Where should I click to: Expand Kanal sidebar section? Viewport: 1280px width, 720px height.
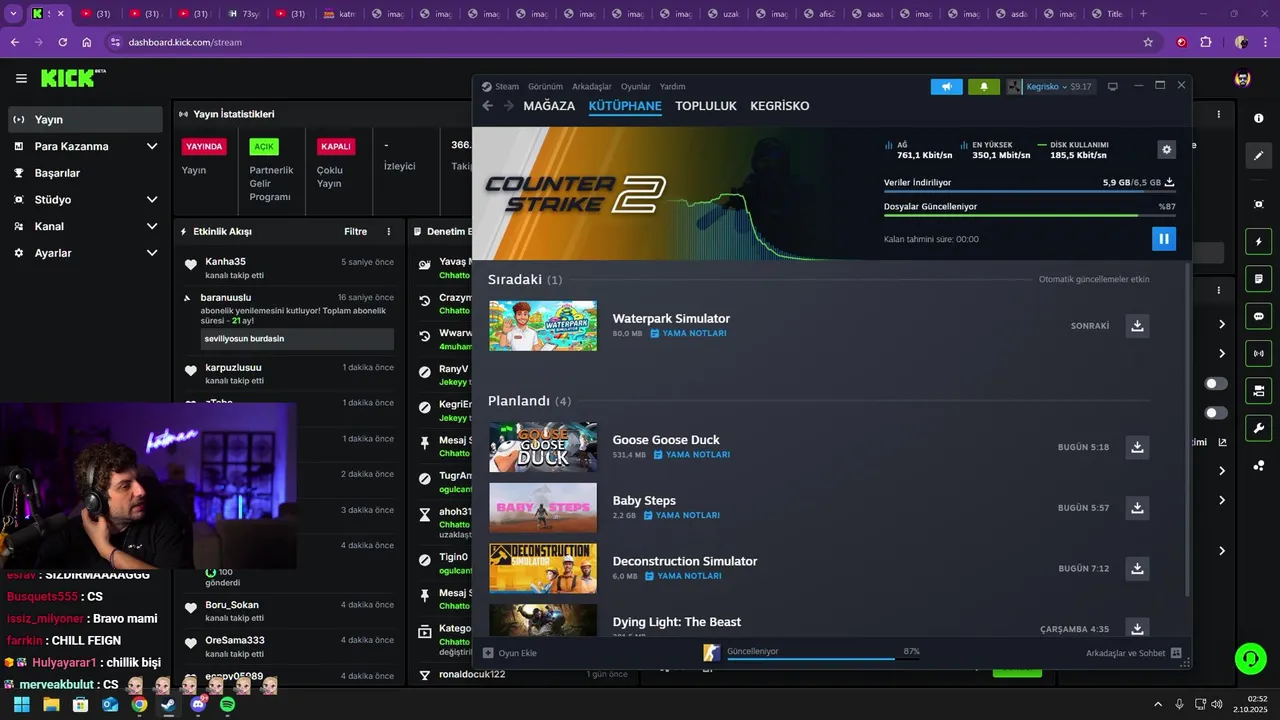click(152, 226)
